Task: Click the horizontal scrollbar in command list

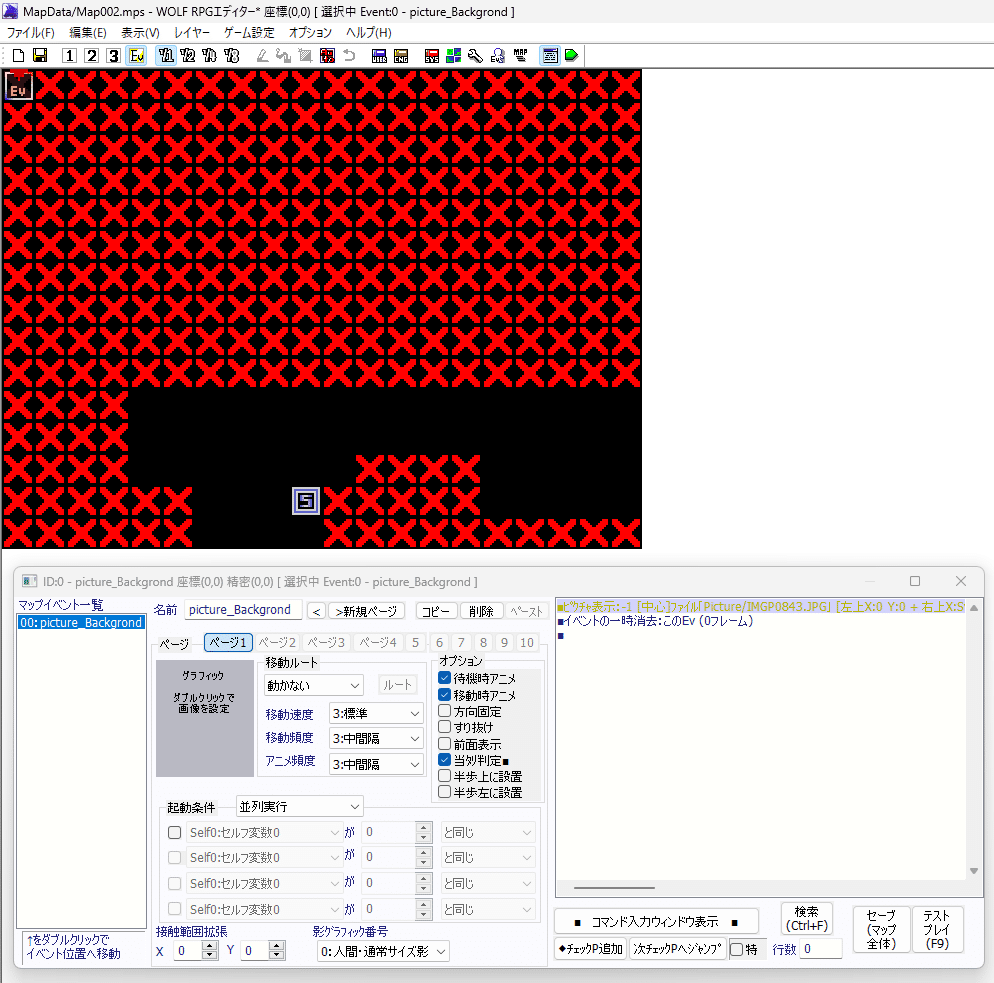Action: [614, 888]
